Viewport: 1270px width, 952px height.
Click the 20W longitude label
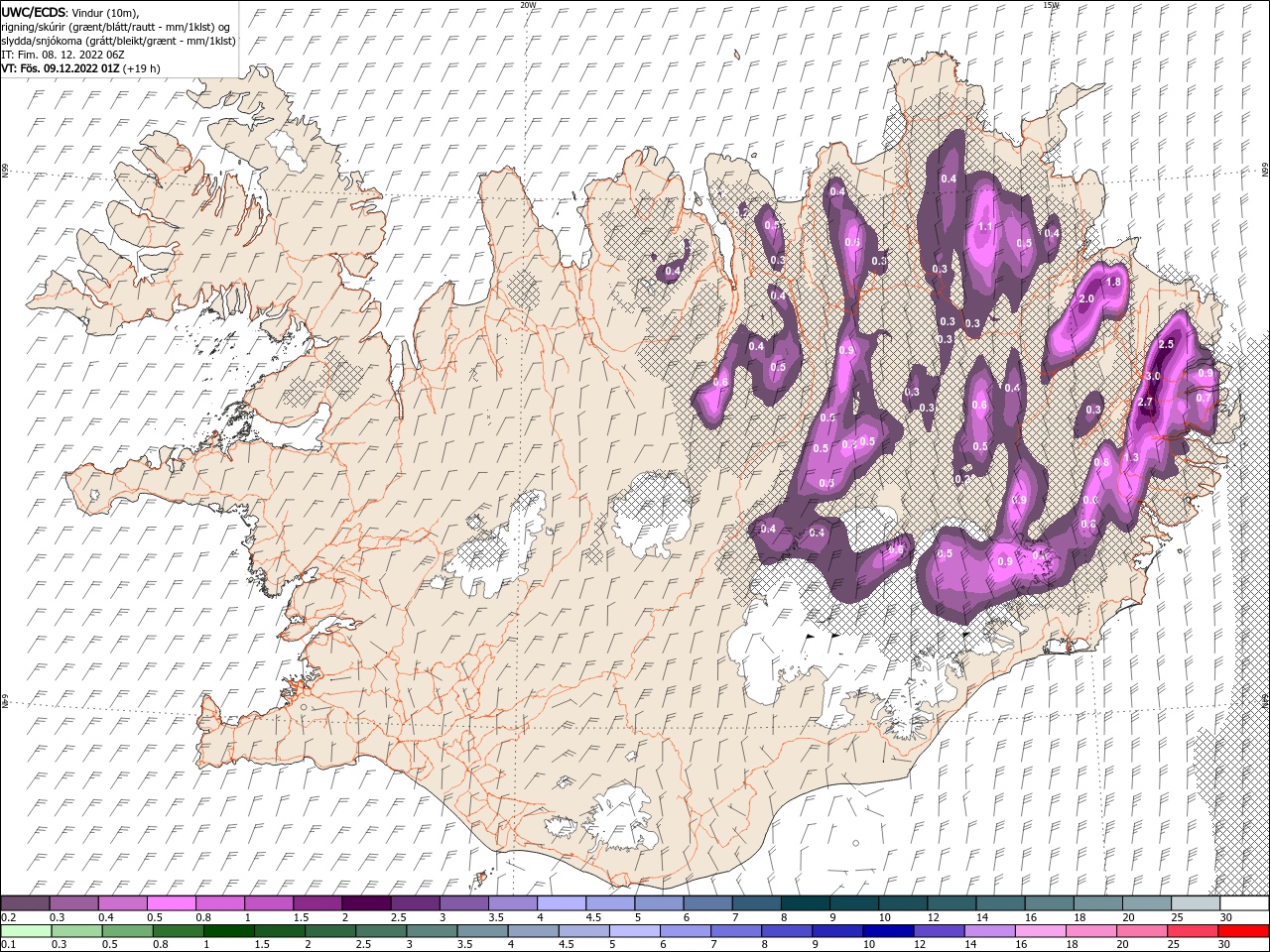click(x=528, y=5)
